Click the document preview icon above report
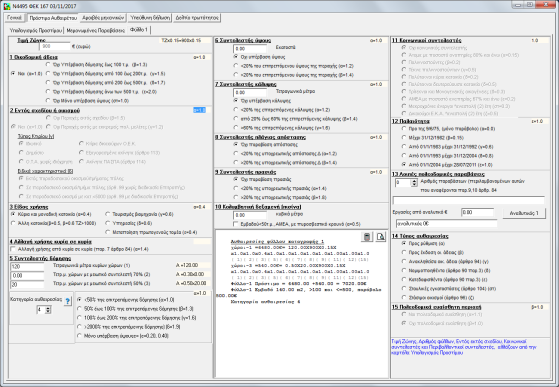Image resolution: width=559 pixels, height=387 pixels. (381, 237)
